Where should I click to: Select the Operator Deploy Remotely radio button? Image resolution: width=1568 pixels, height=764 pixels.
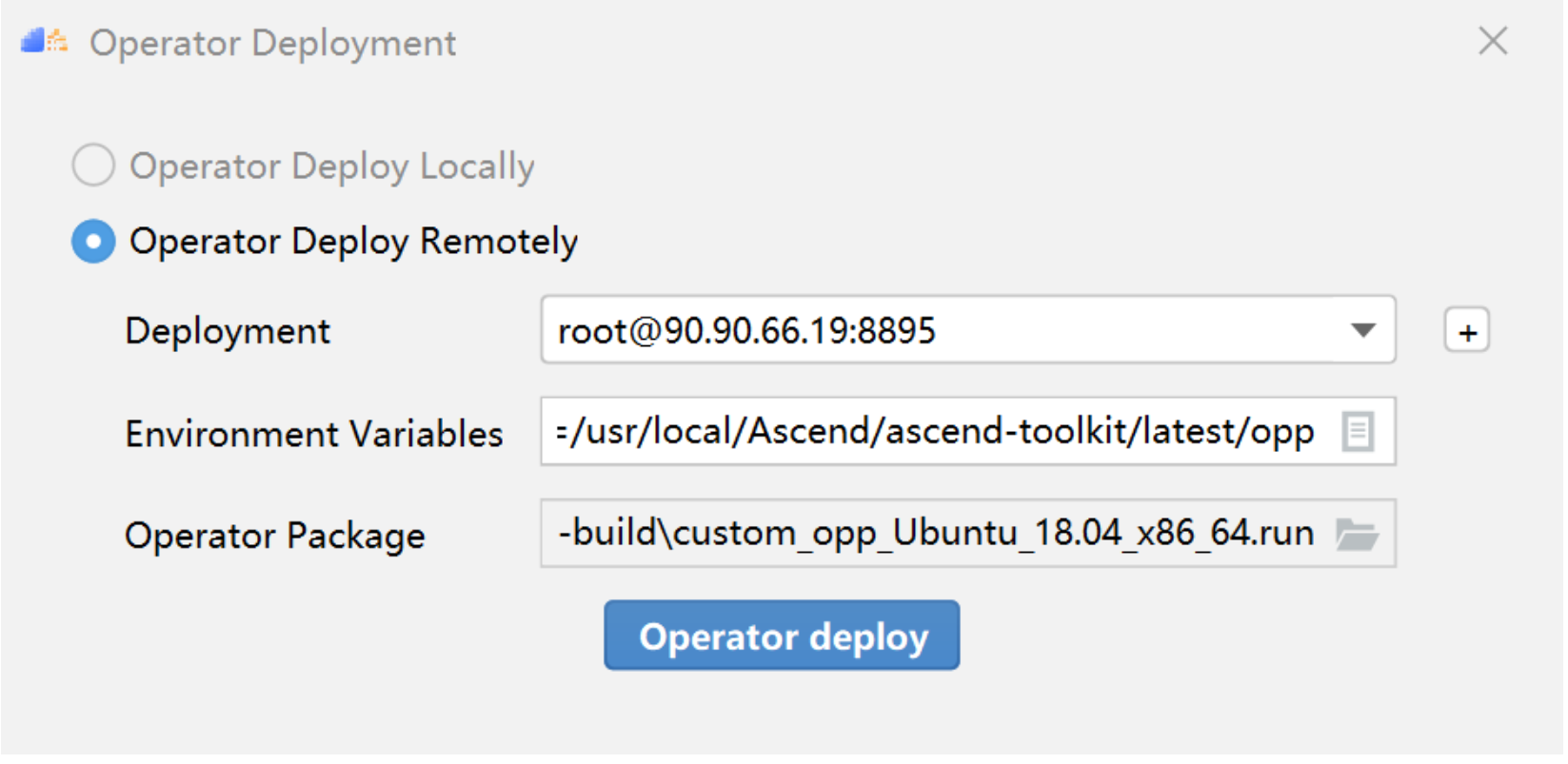(93, 242)
